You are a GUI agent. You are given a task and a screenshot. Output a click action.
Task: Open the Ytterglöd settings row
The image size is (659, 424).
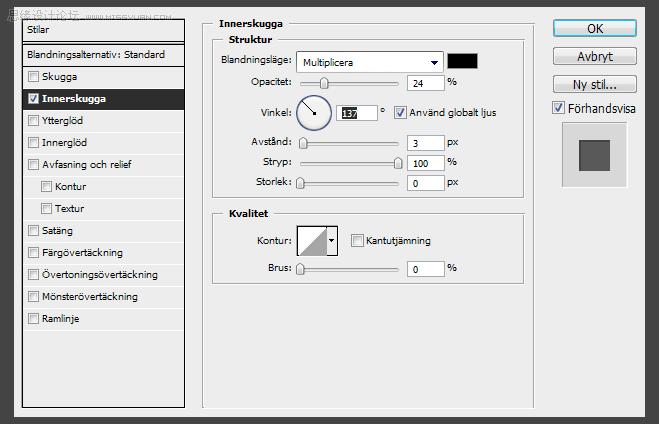[103, 121]
